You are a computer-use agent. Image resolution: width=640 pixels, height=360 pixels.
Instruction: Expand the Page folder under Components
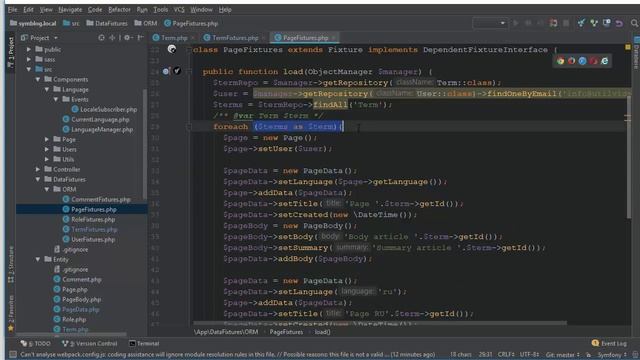click(x=47, y=140)
